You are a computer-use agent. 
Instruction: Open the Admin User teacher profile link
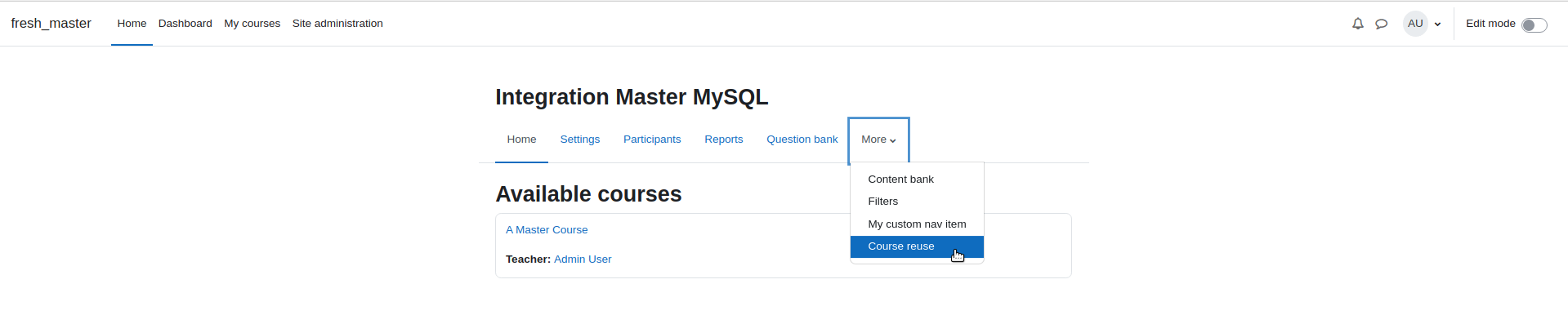583,260
